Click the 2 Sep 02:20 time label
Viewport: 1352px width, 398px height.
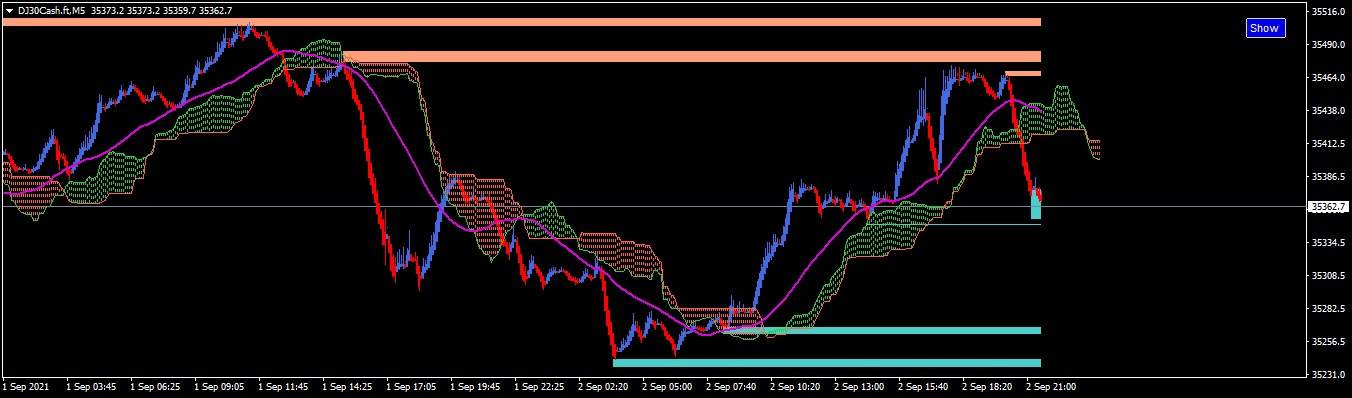[604, 385]
